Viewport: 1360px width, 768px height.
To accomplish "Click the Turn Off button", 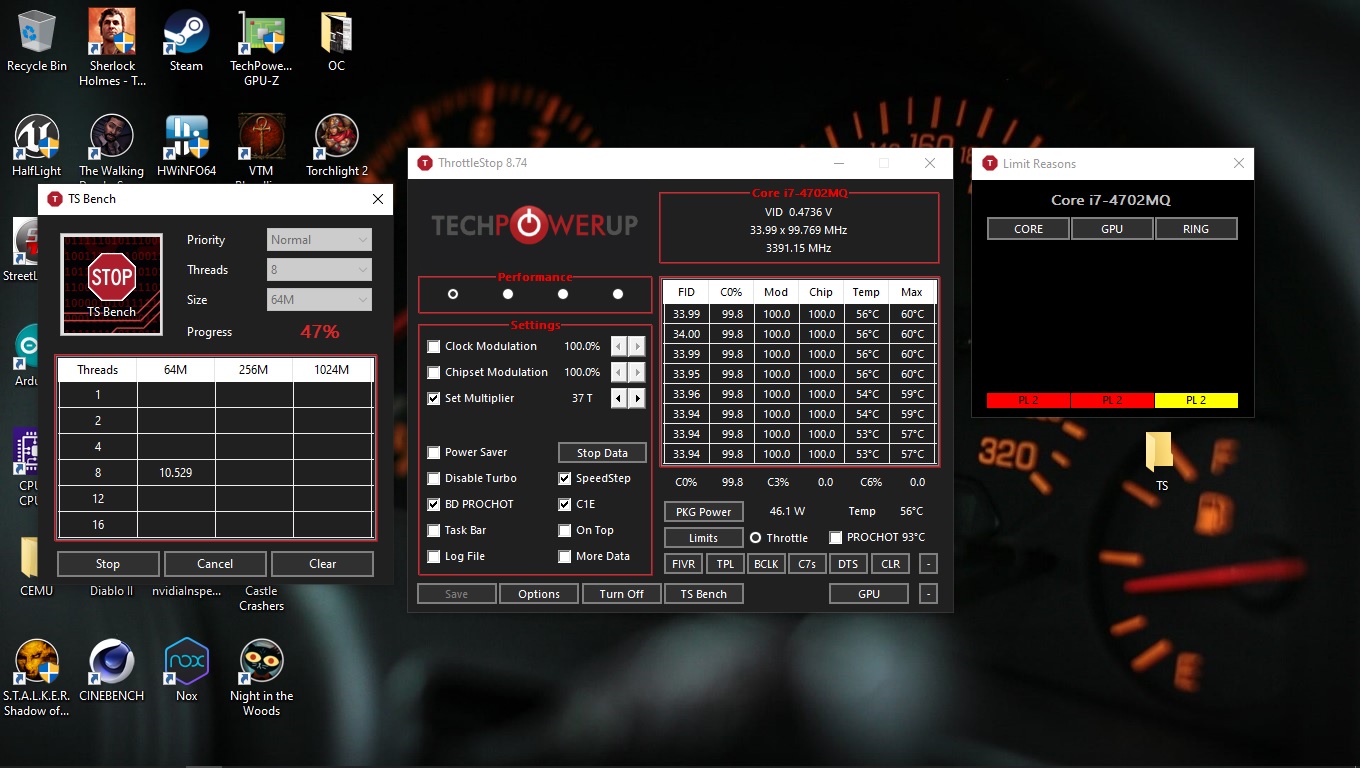I will point(622,594).
